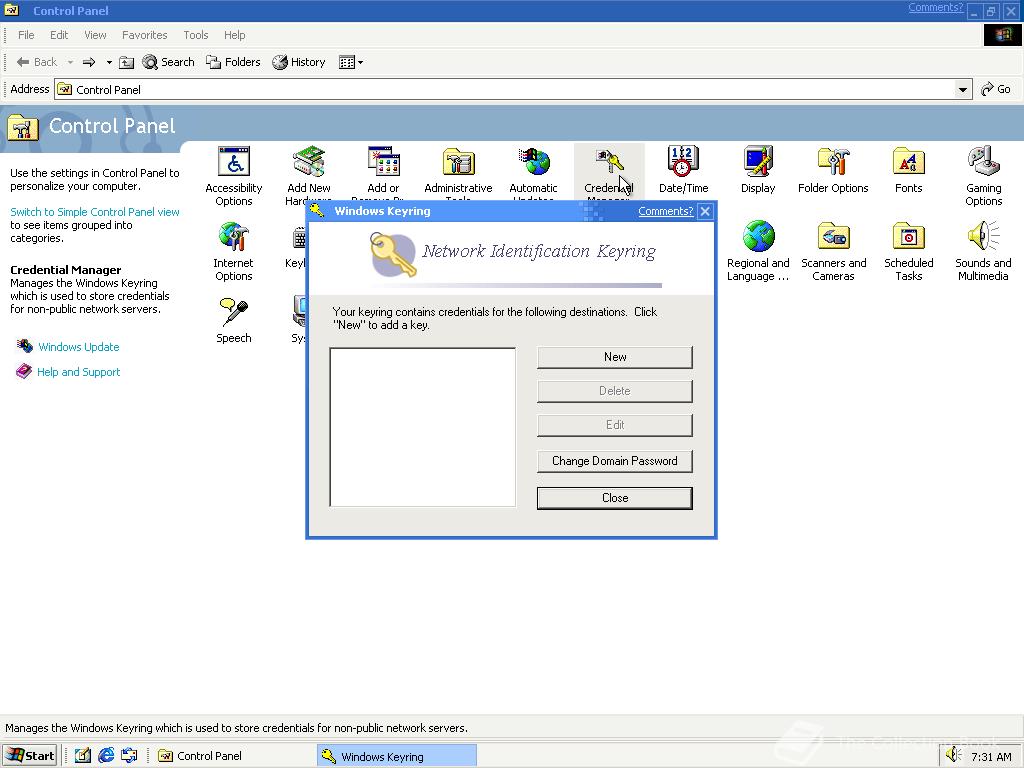Open the Edit menu
The image size is (1024, 768).
pos(59,35)
